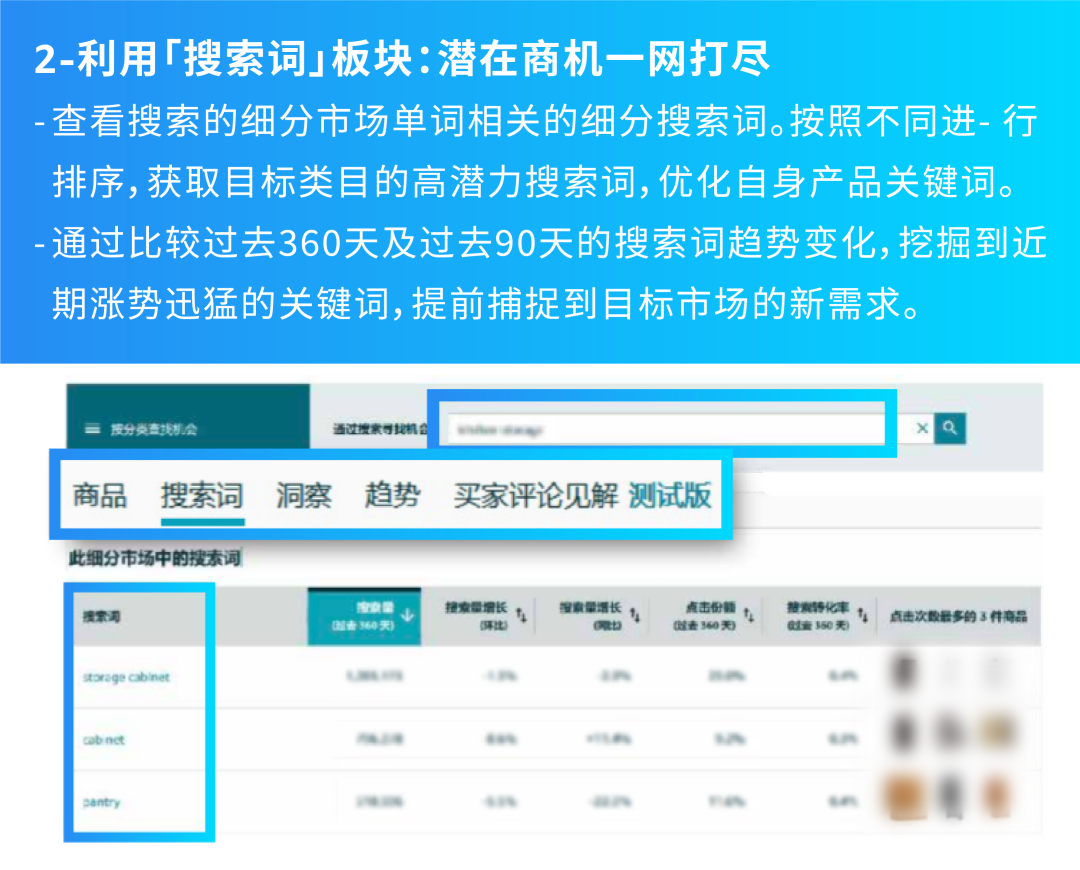Click the magnifying glass search icon

pyautogui.click(x=948, y=428)
